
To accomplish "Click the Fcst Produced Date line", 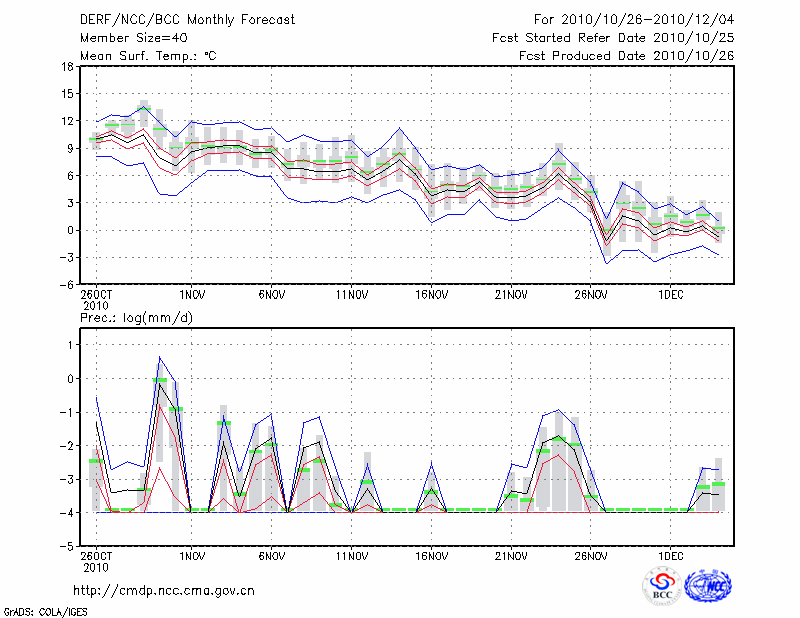I will pyautogui.click(x=626, y=56).
